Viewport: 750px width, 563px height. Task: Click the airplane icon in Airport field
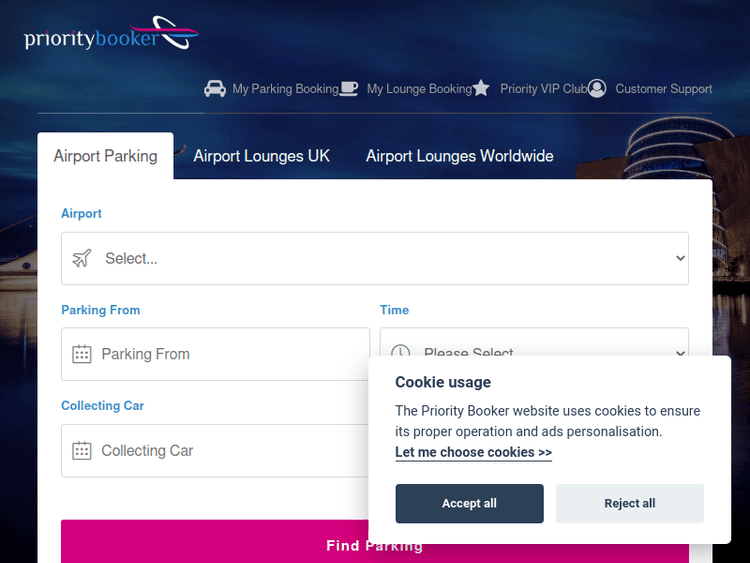[82, 258]
